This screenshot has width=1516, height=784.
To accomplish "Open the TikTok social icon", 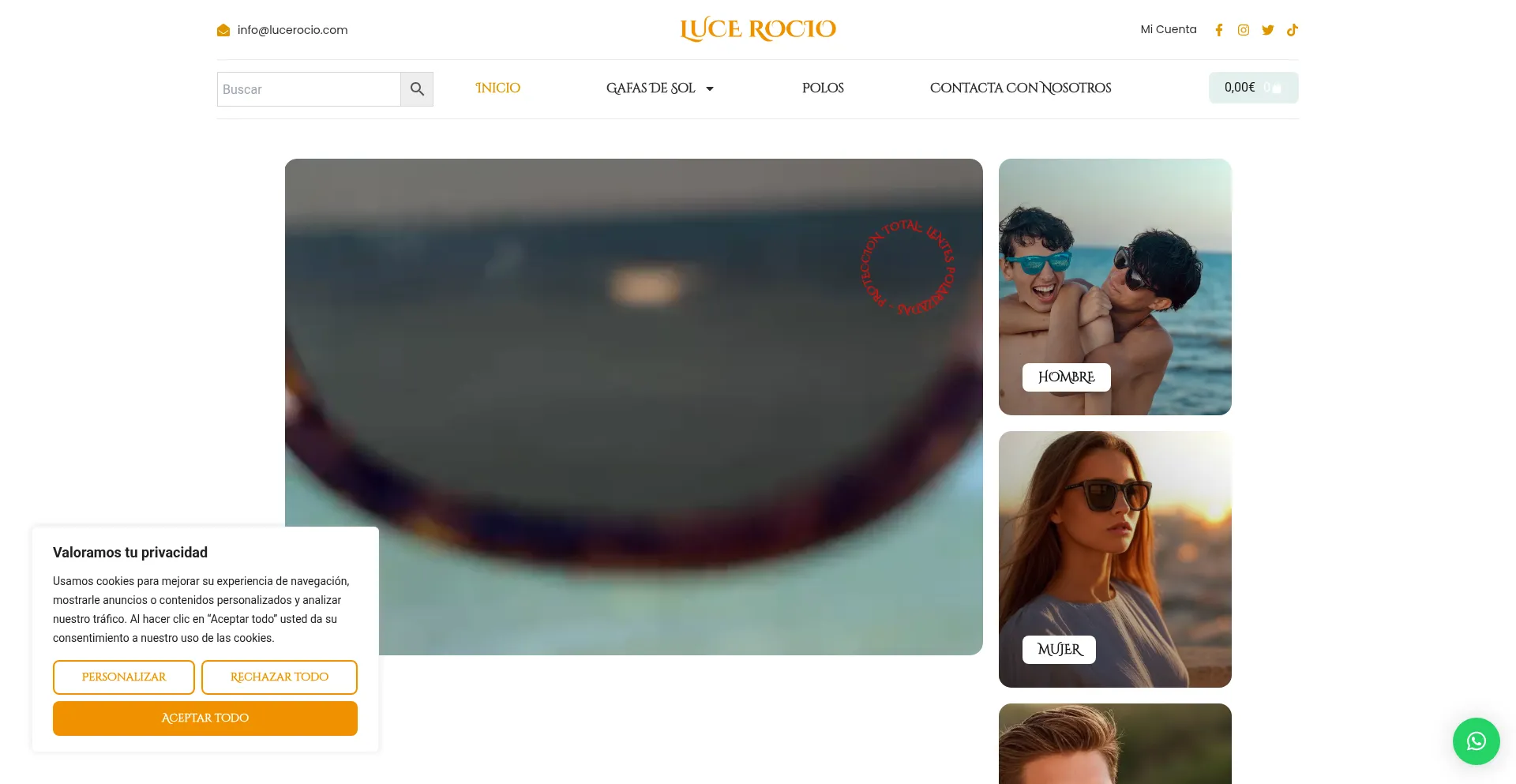I will pos(1293,30).
